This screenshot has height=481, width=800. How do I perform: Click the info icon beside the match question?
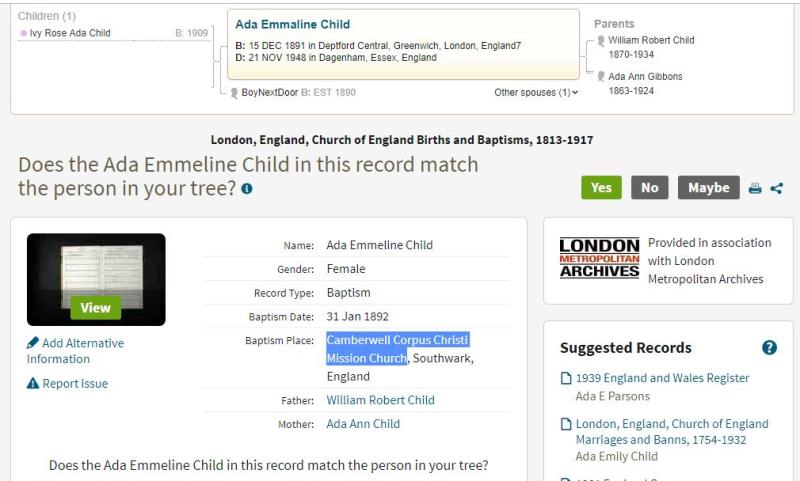coord(247,189)
